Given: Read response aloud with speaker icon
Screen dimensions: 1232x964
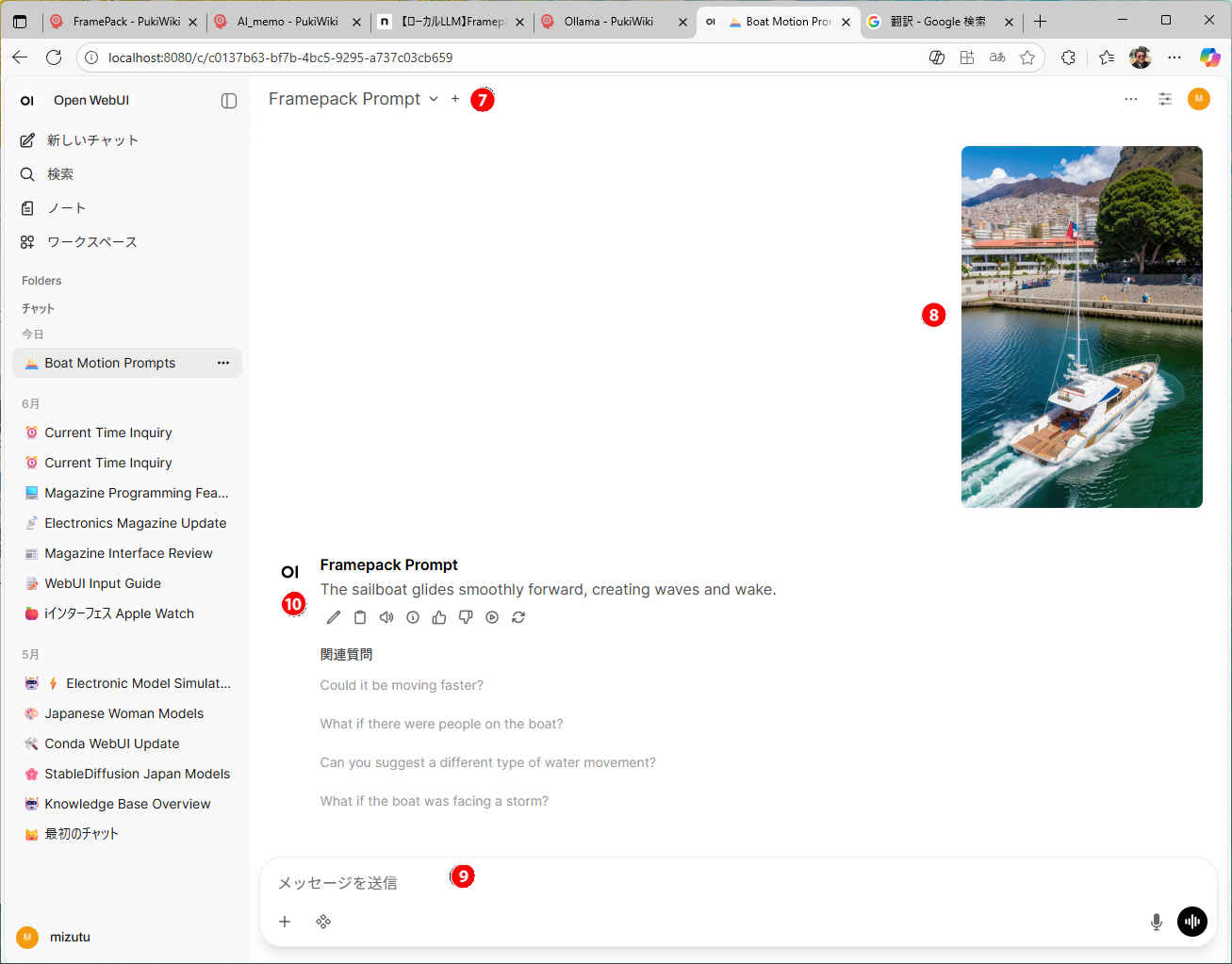Looking at the screenshot, I should point(386,617).
